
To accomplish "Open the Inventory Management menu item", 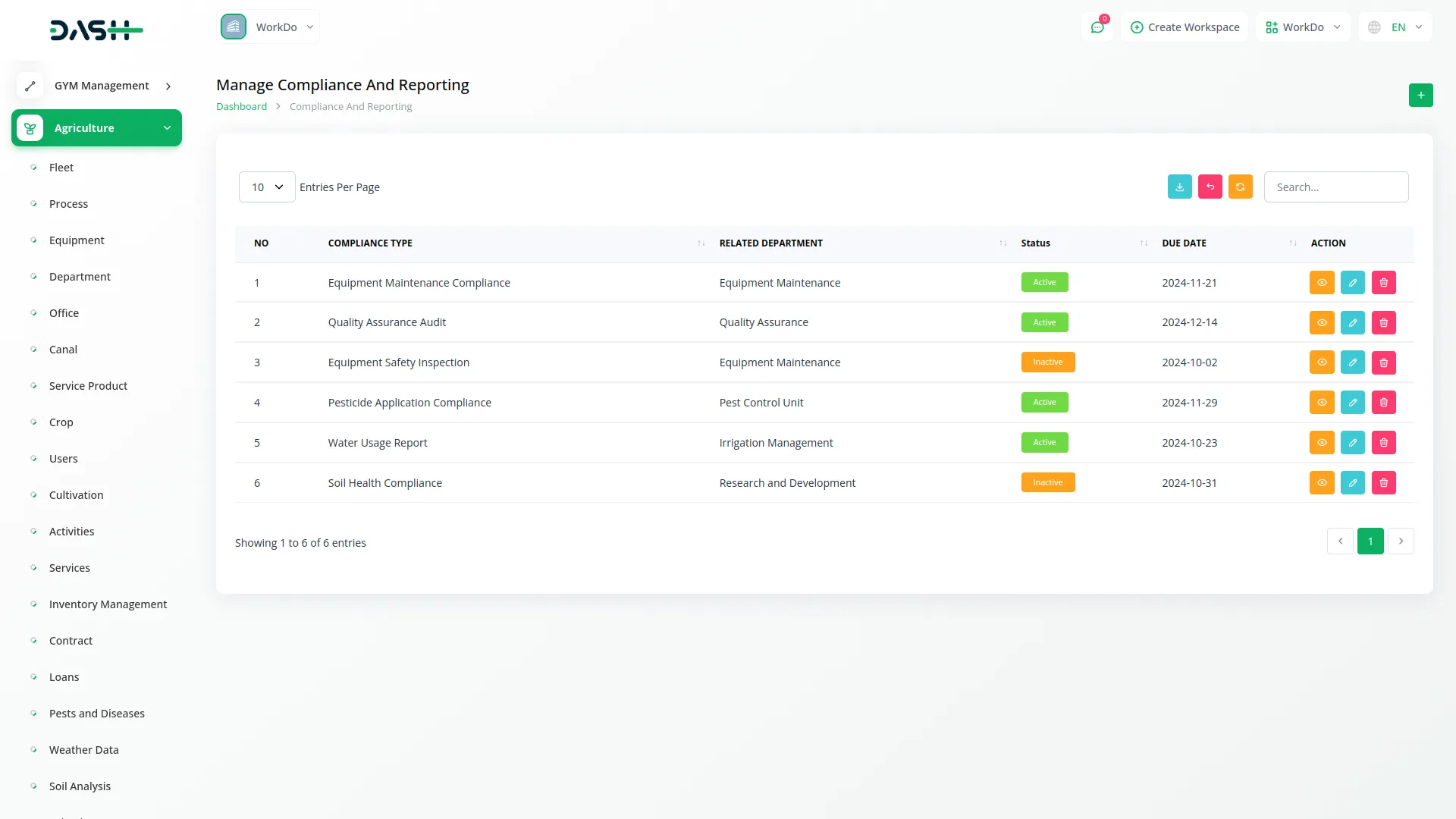I will pyautogui.click(x=108, y=604).
